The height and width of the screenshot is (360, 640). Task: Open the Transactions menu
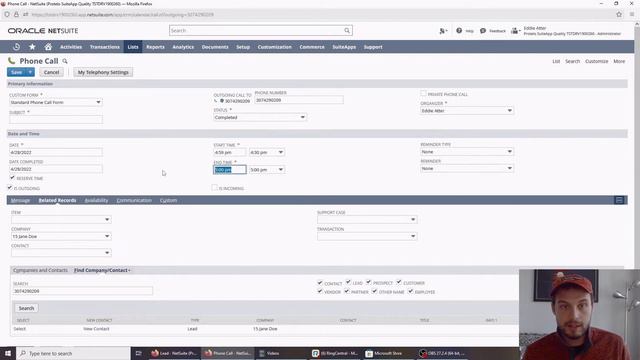(104, 47)
